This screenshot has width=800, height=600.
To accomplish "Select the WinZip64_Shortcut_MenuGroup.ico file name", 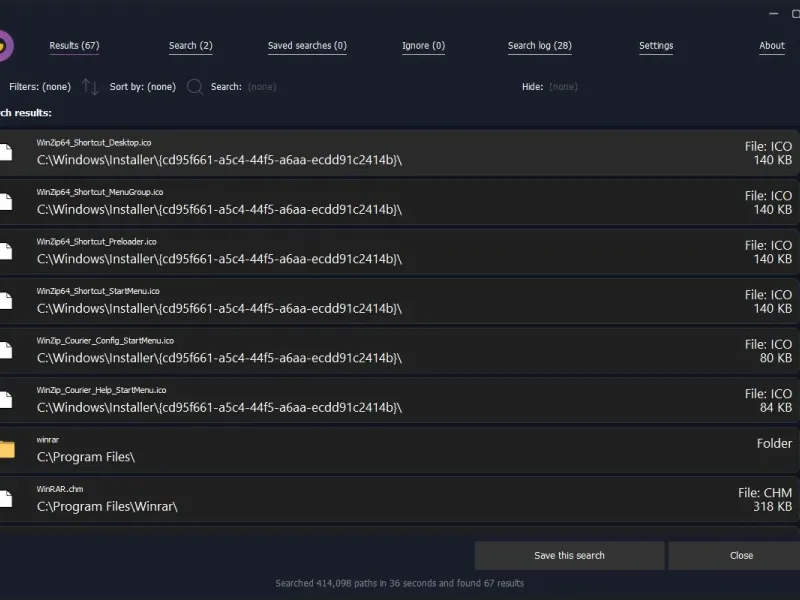I will [x=100, y=192].
